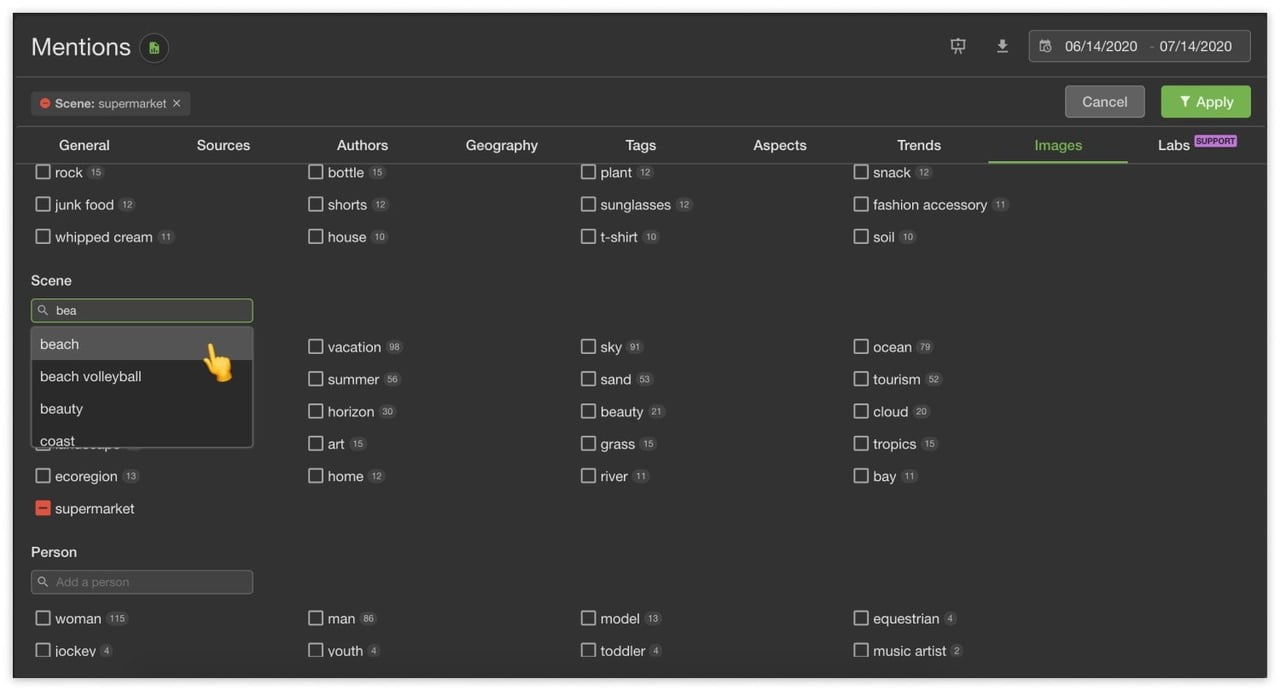Image resolution: width=1280 pixels, height=690 pixels.
Task: Click the Add a person input field
Action: 150,582
